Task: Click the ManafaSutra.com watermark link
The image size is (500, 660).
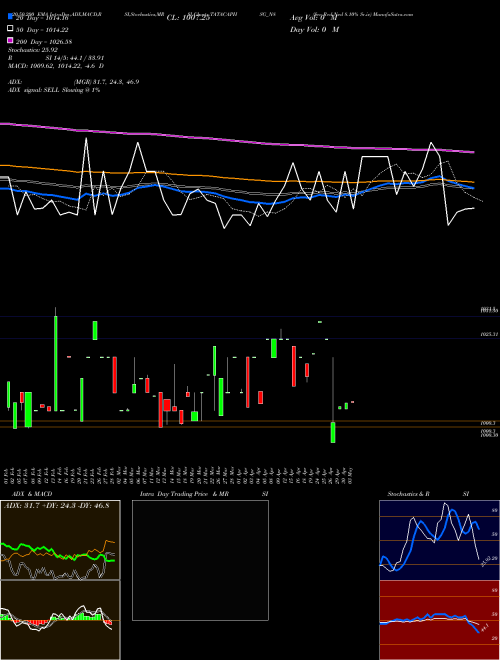Action: (x=392, y=14)
